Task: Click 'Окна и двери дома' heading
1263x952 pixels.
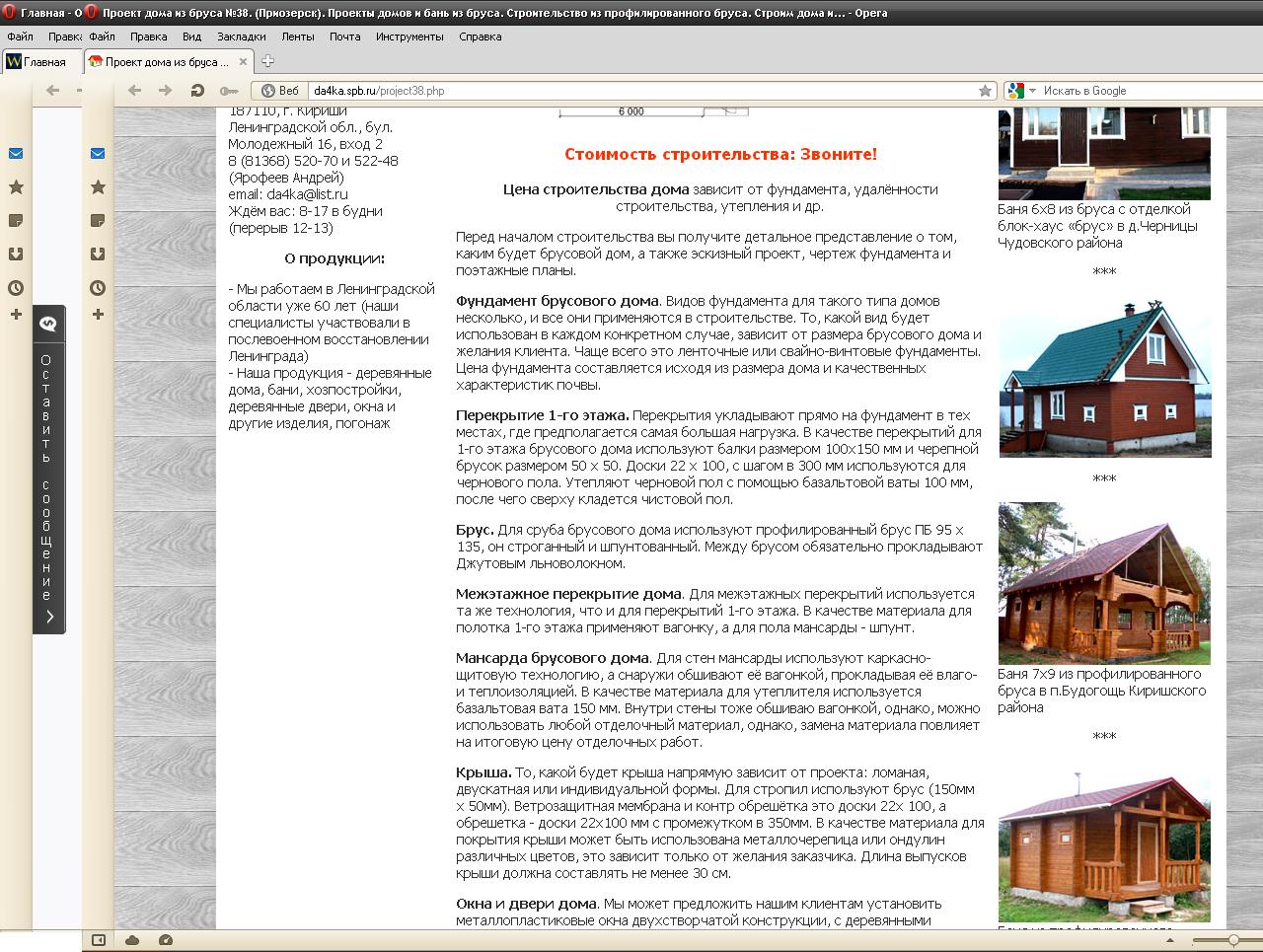Action: pos(526,904)
